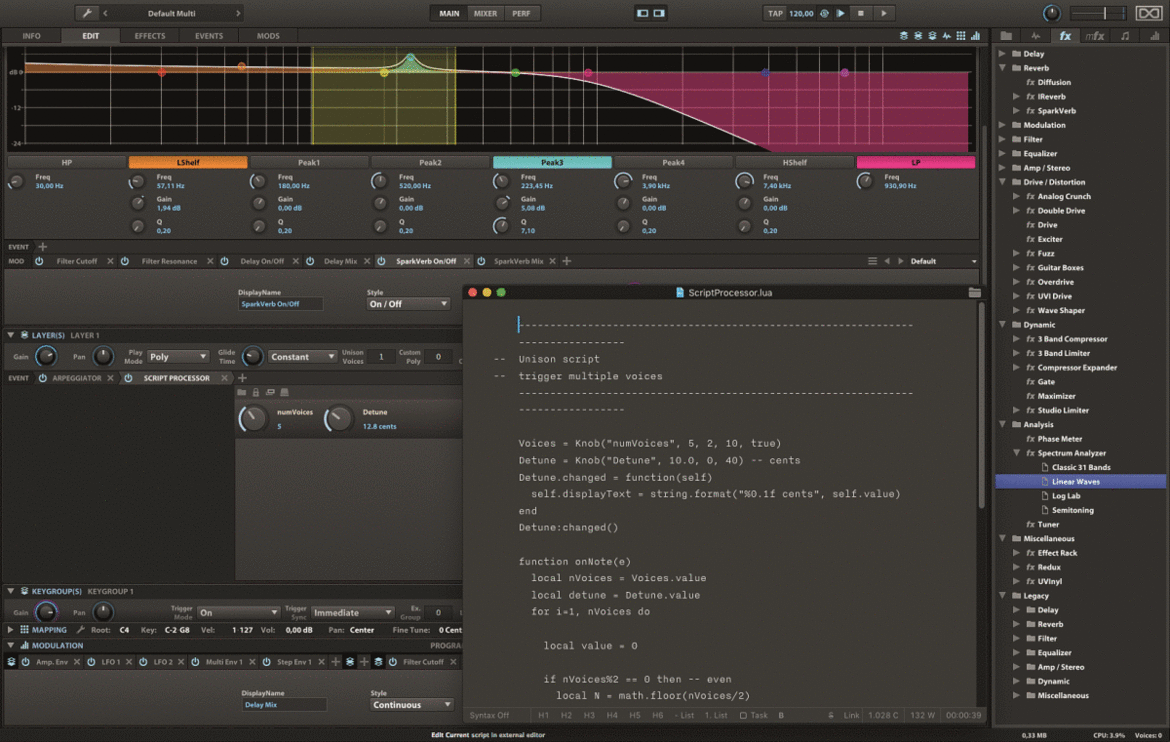1170x742 pixels.
Task: Switch to the PERF view
Action: pos(521,13)
